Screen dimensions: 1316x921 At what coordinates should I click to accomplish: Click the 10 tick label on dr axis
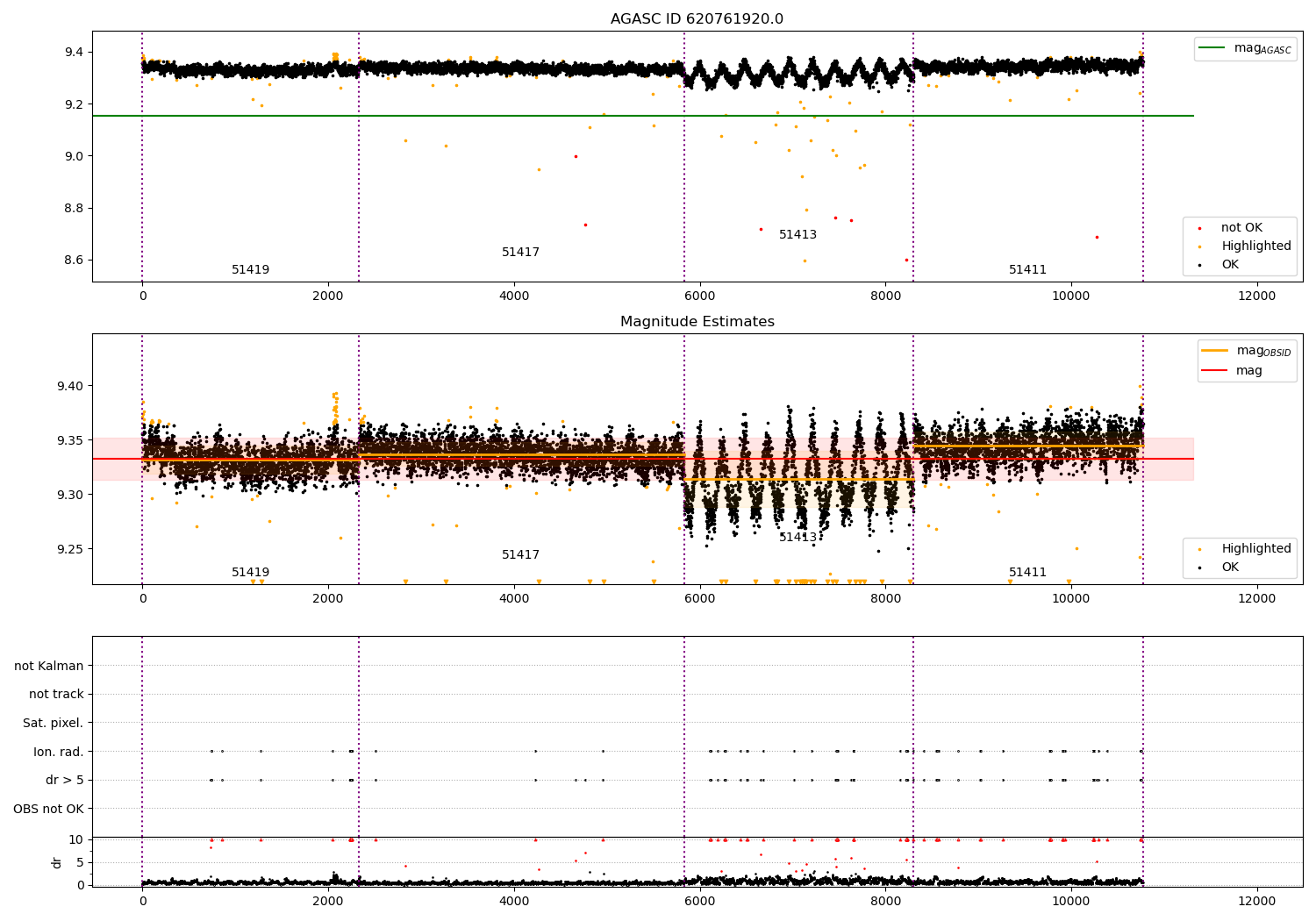pos(76,840)
